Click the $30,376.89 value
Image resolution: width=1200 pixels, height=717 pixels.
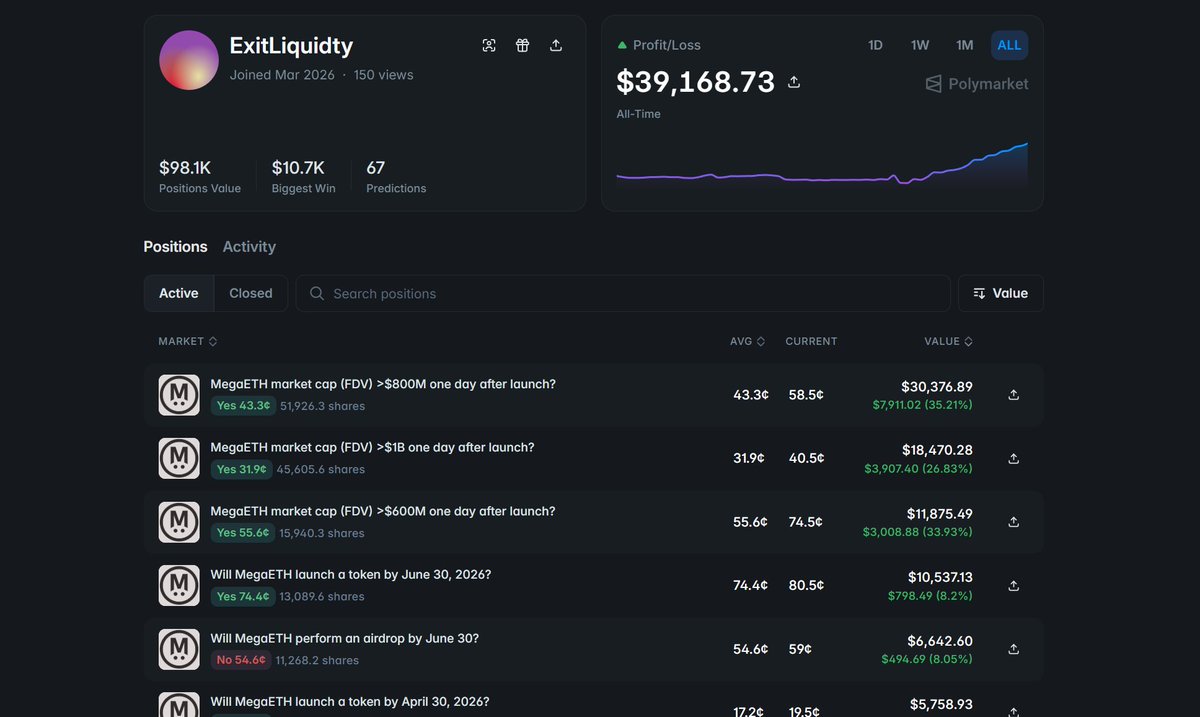tap(936, 386)
